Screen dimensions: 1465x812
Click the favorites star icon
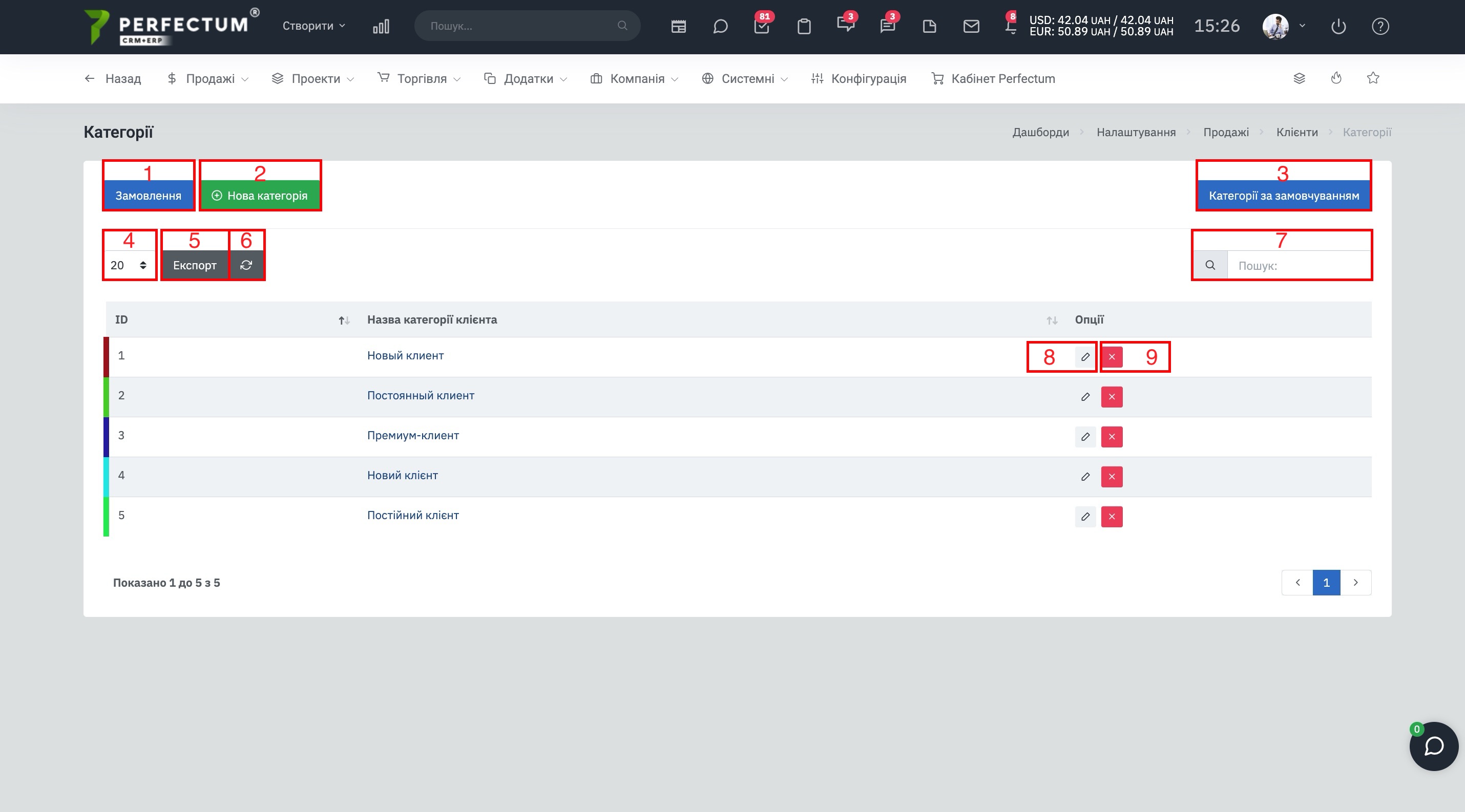1373,78
